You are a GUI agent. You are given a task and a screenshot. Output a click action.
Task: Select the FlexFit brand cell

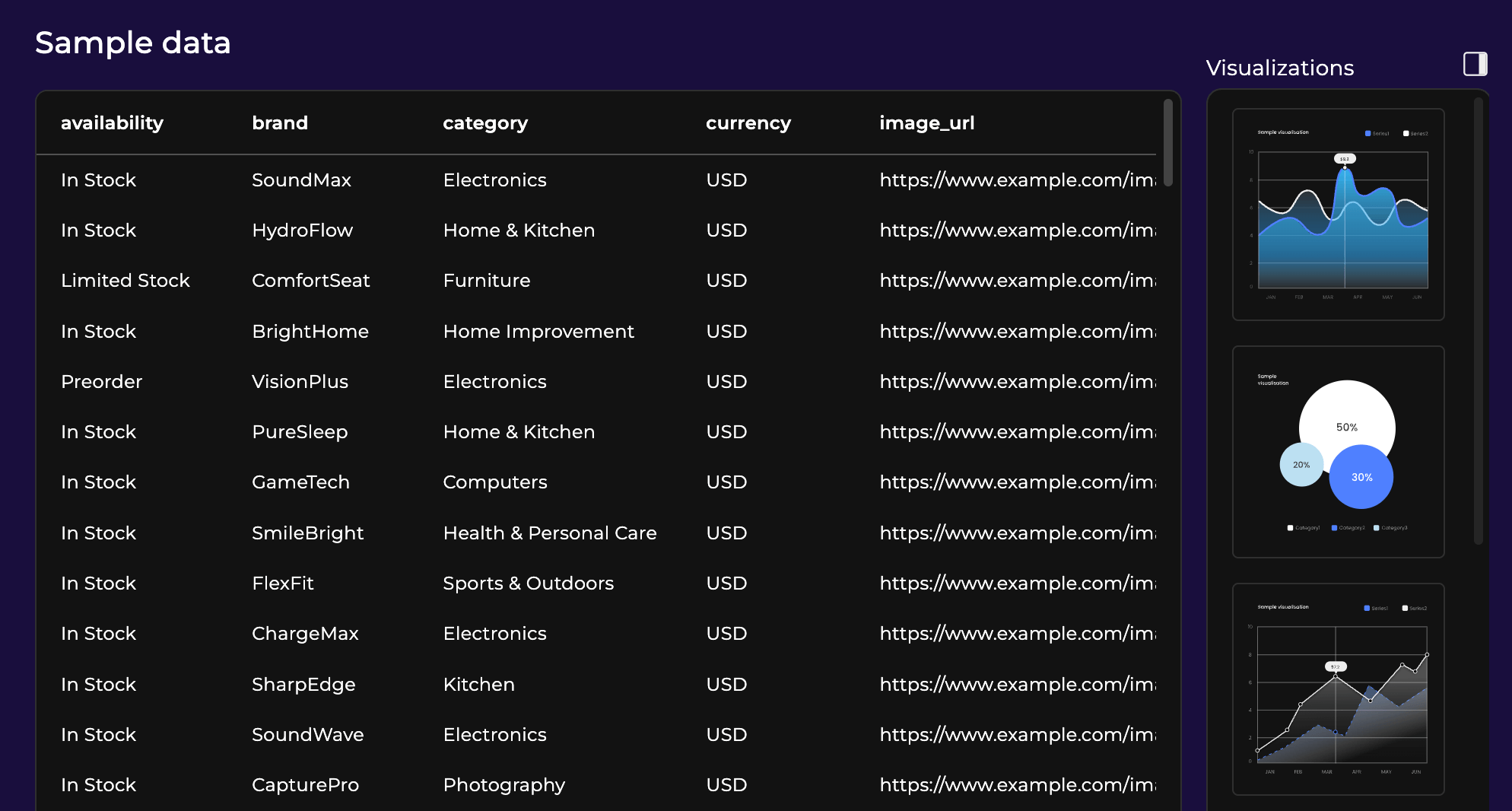[282, 584]
